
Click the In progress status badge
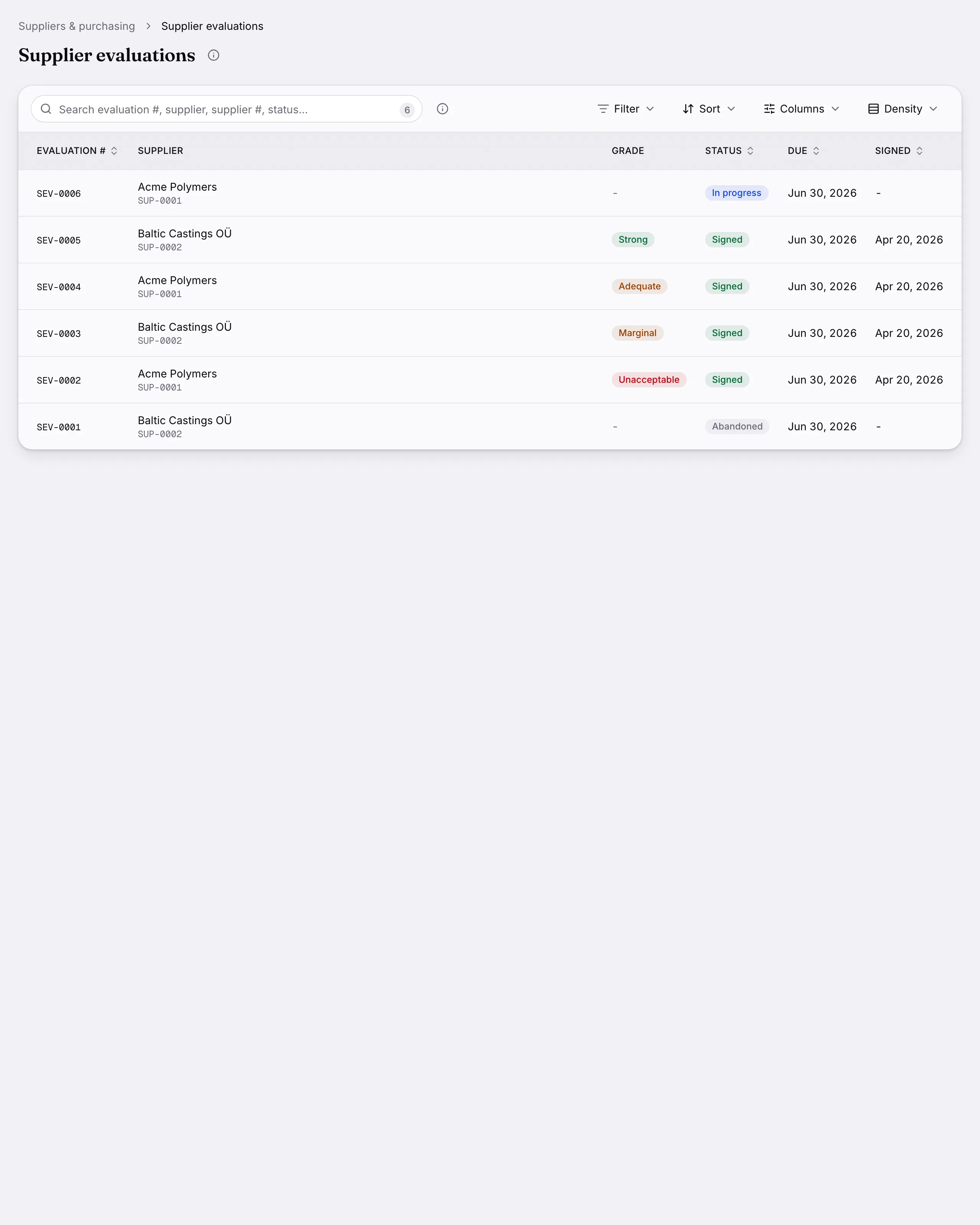click(737, 193)
